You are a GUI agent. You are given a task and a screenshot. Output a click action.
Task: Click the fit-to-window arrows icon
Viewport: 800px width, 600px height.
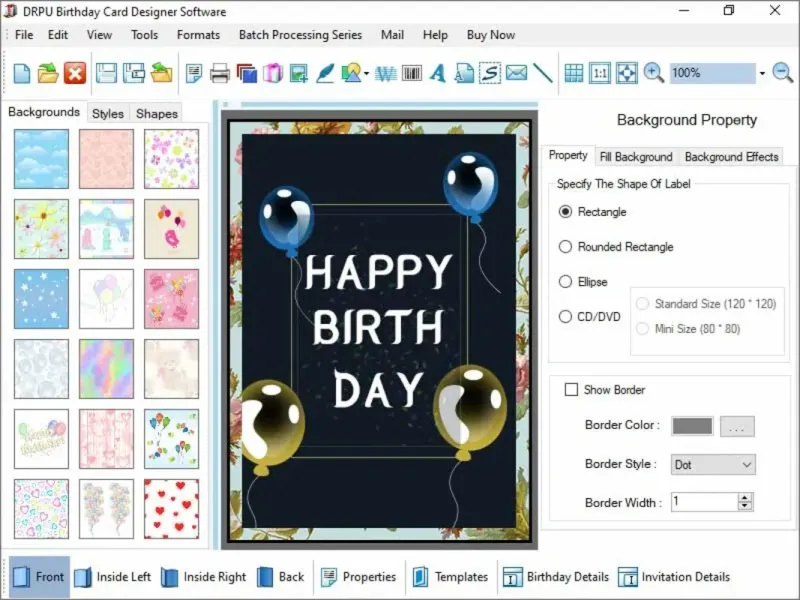click(x=627, y=73)
